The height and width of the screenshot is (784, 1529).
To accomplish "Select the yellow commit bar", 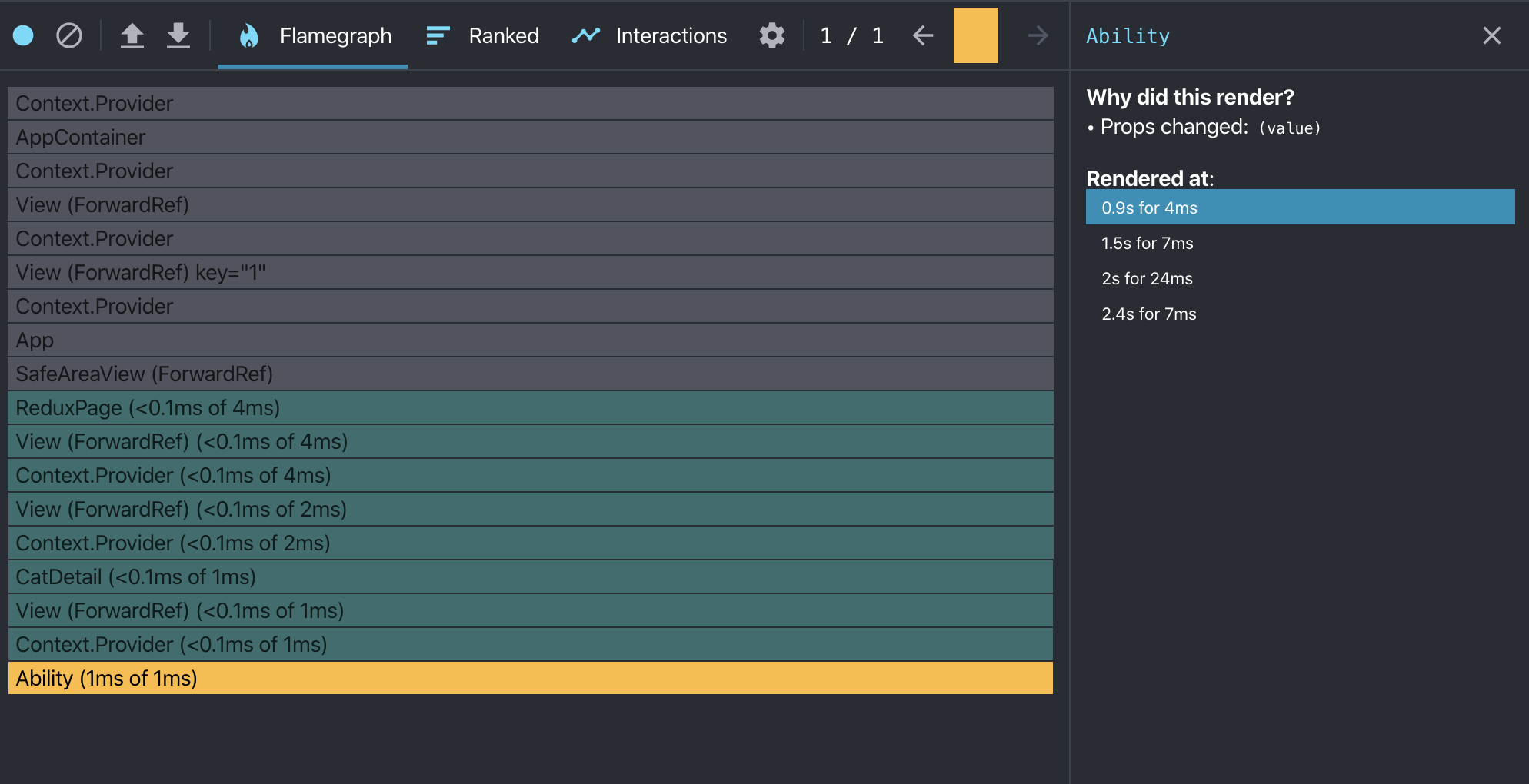I will point(975,35).
